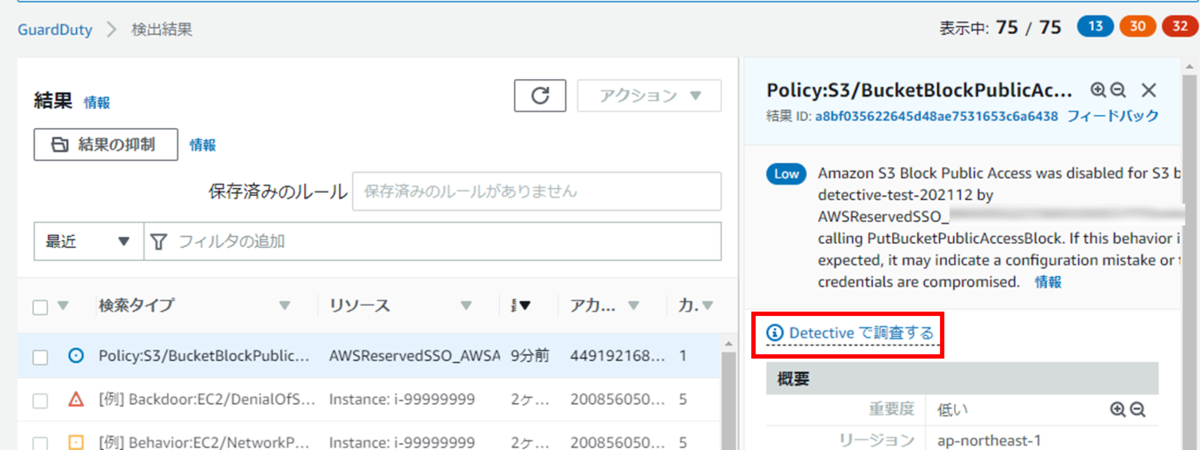Close the finding detail panel
Viewport: 1200px width, 450px height.
click(x=1148, y=90)
